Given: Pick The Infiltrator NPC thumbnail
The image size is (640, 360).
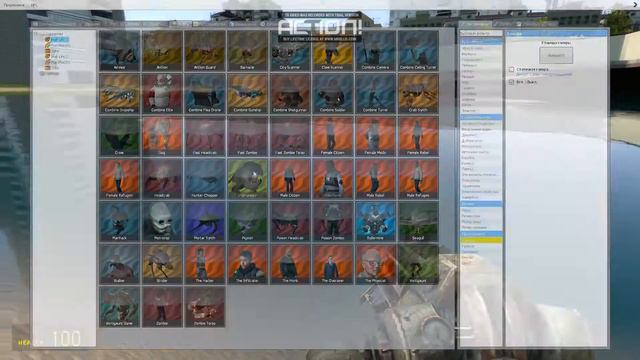Looking at the screenshot, I should point(247,264).
